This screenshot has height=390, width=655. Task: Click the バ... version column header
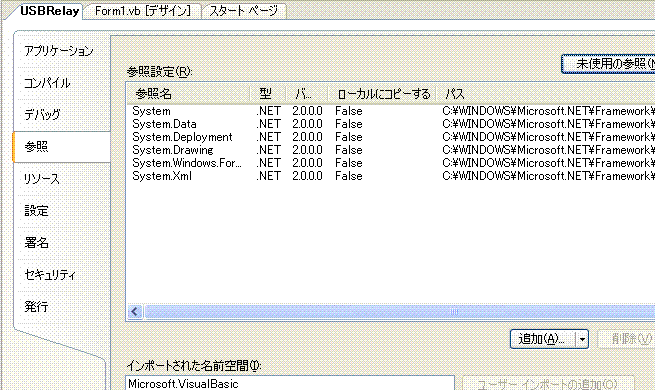pyautogui.click(x=307, y=94)
